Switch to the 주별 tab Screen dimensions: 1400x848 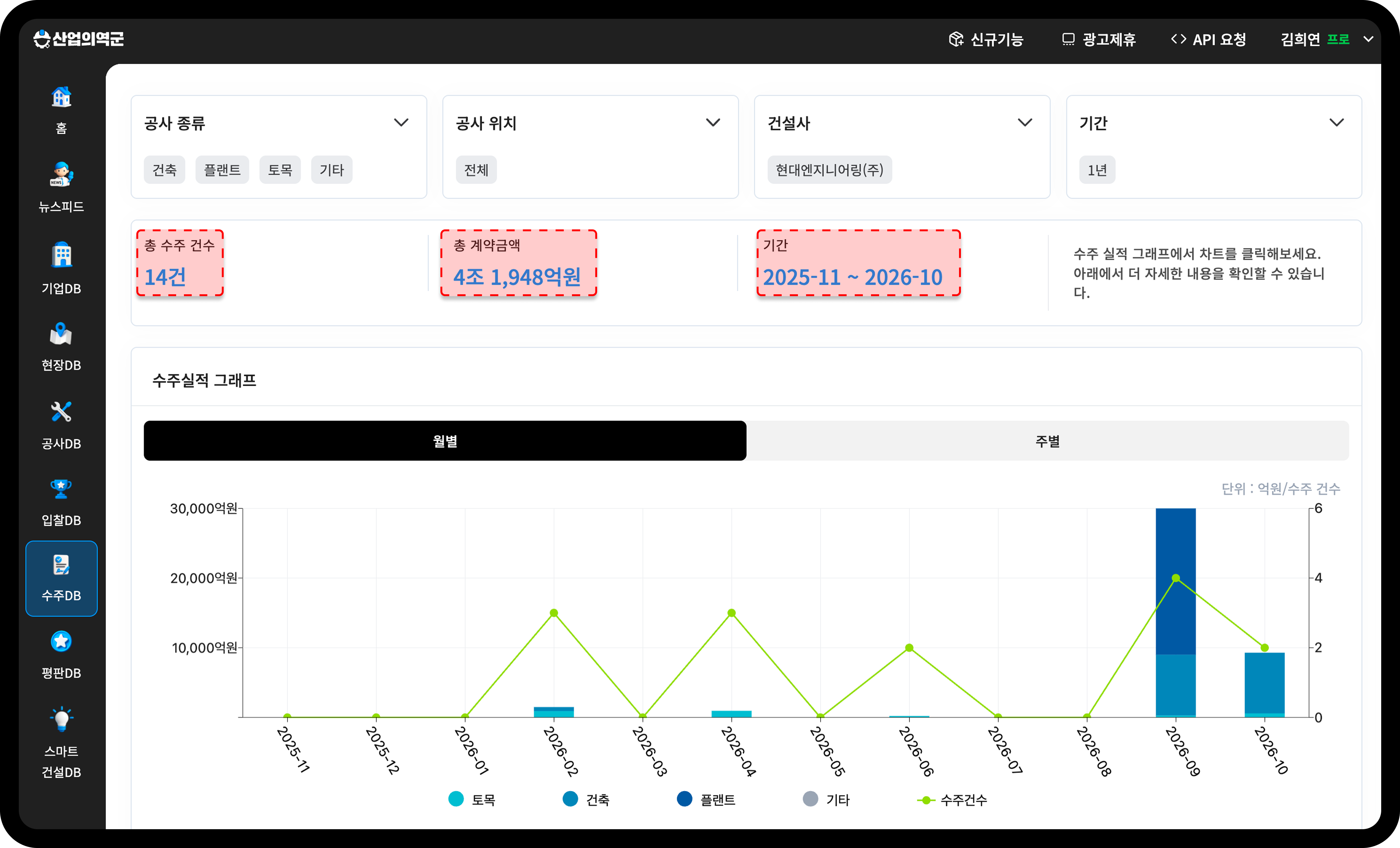click(x=1047, y=441)
